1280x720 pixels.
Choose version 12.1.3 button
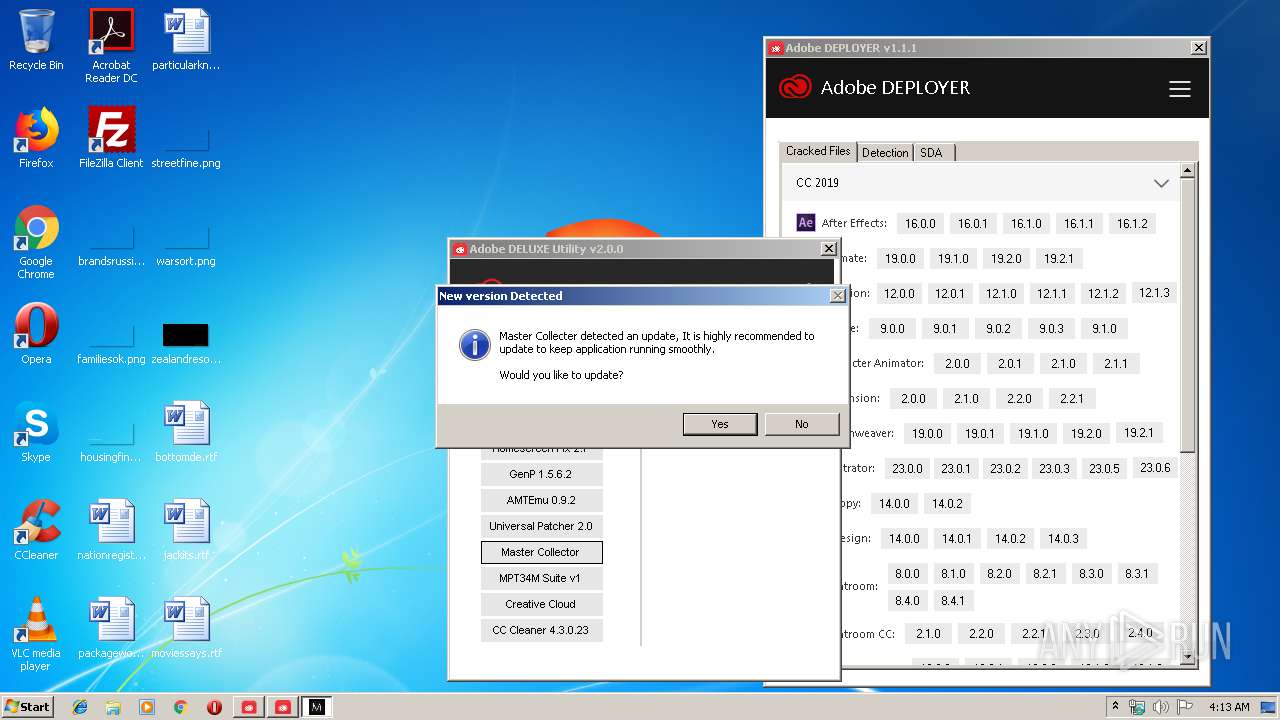tap(1153, 293)
